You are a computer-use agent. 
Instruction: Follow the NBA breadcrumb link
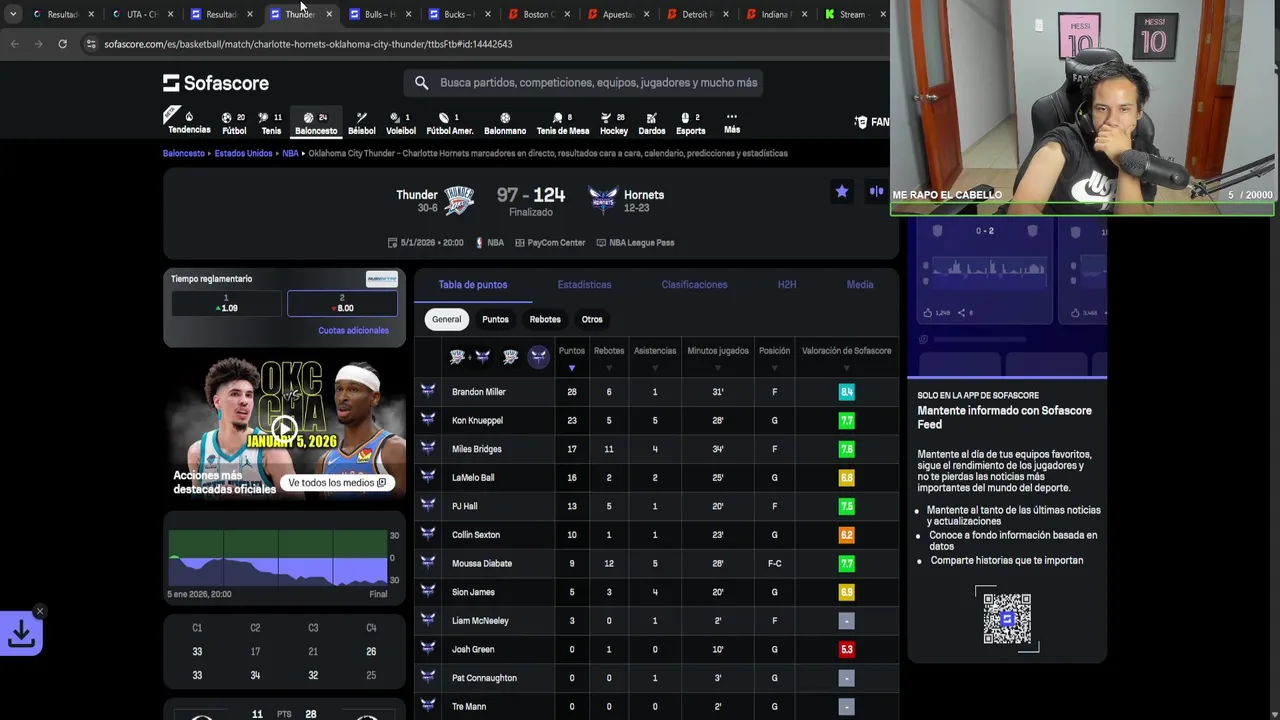(x=290, y=153)
